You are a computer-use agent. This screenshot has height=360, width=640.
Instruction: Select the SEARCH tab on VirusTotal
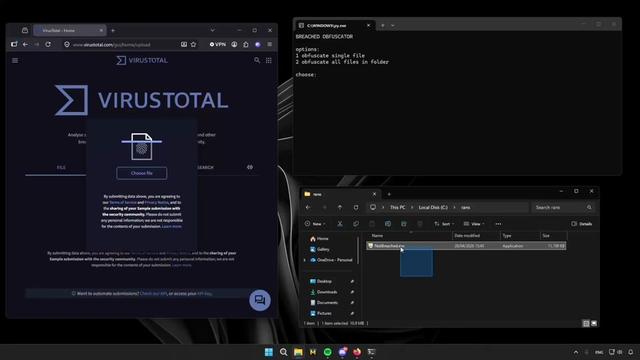point(205,167)
